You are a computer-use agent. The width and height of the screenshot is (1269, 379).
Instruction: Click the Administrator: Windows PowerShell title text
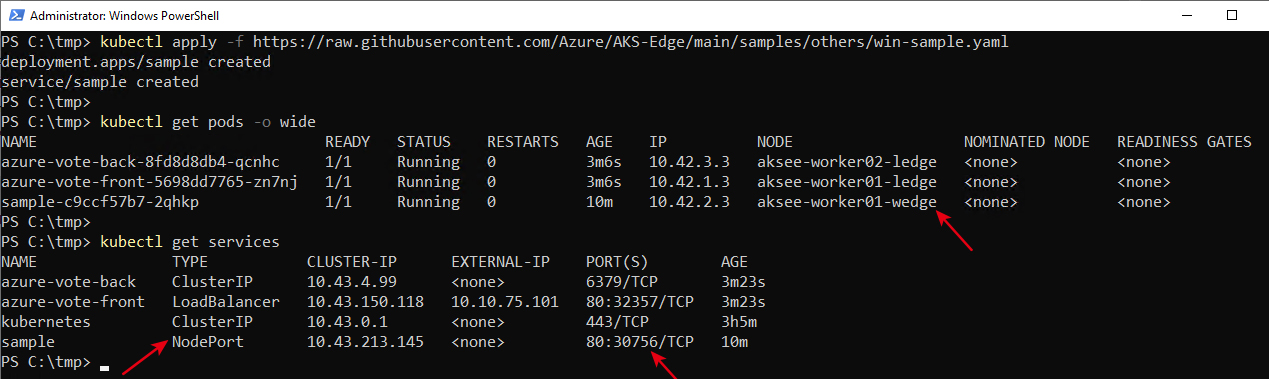126,16
